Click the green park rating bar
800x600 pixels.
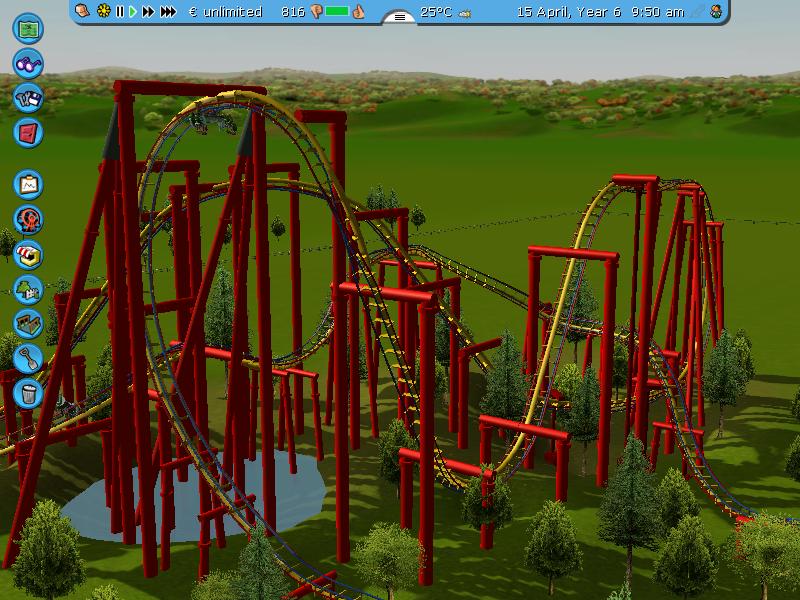click(337, 11)
